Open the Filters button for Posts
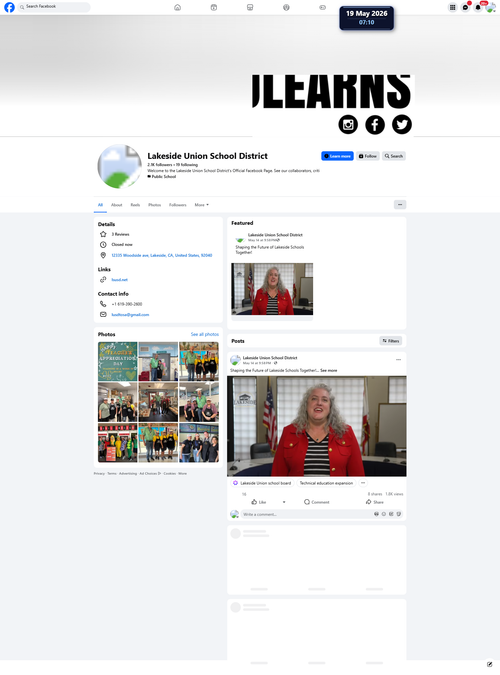500x675 pixels. click(391, 341)
